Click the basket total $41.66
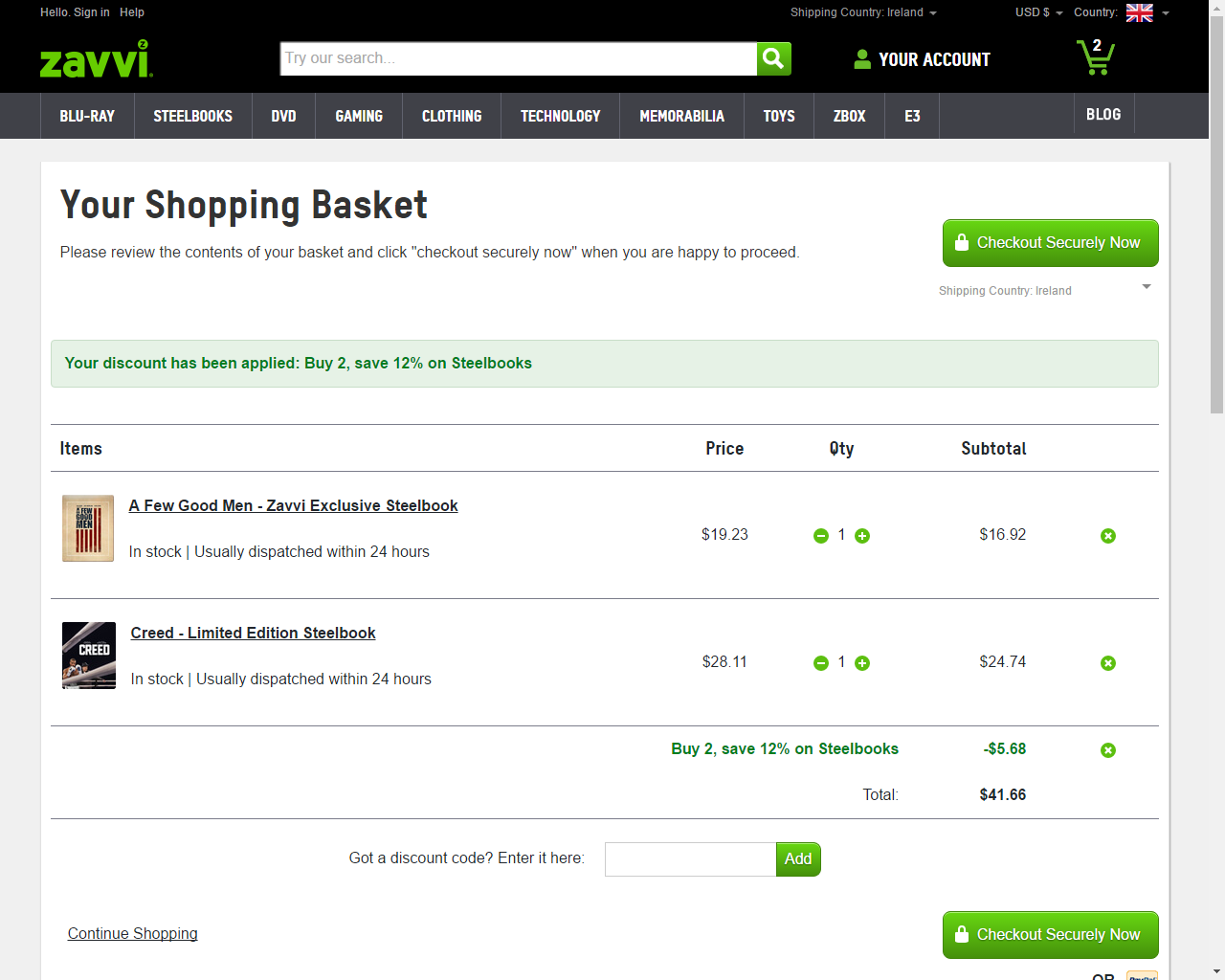1225x980 pixels. pos(1003,794)
